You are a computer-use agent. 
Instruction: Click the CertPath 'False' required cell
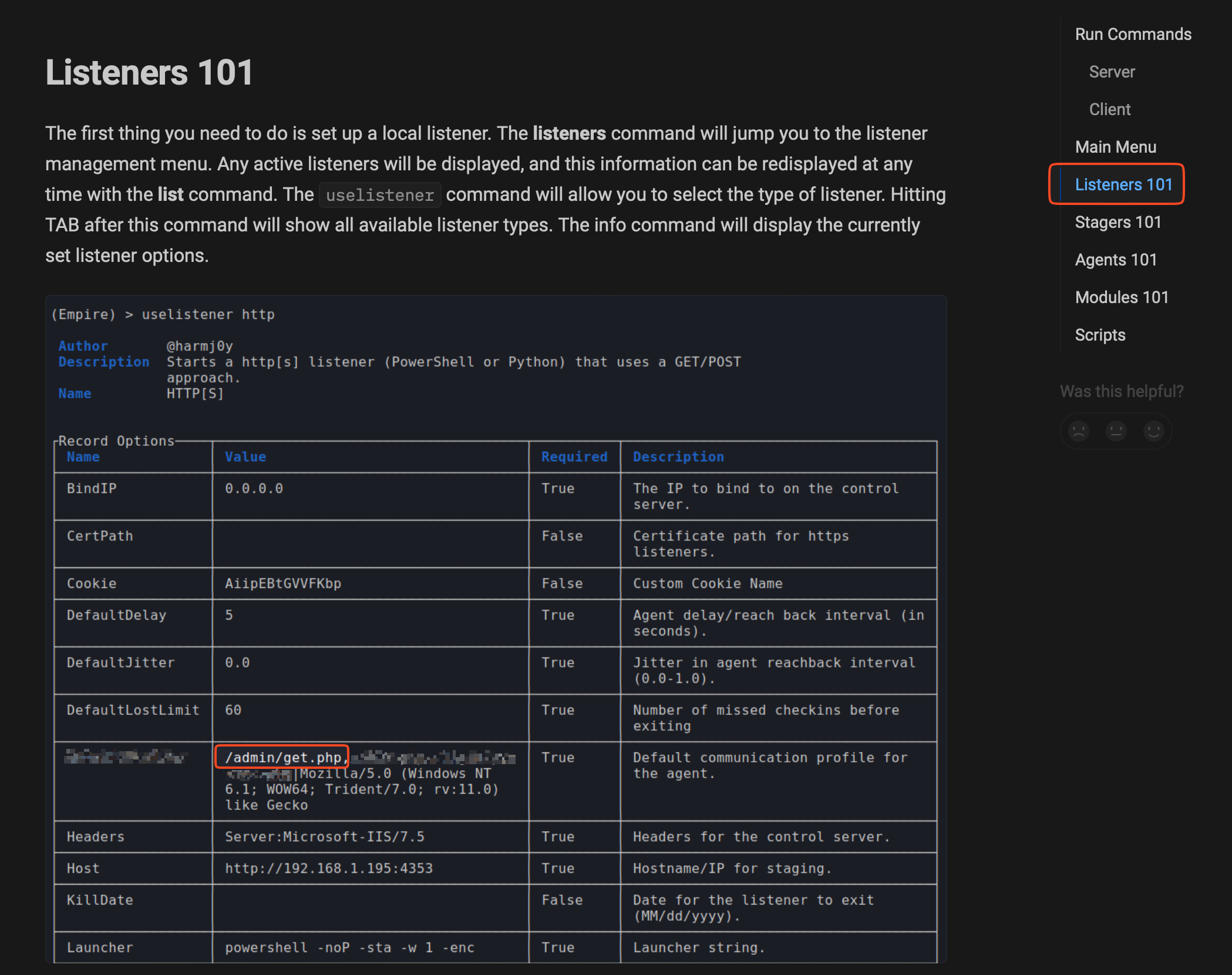pyautogui.click(x=562, y=536)
